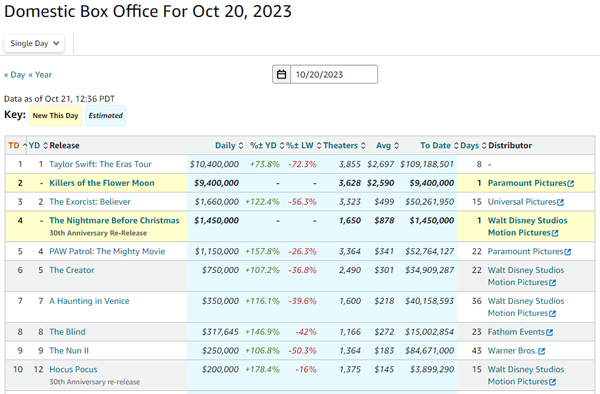Sort by the To Date column arrows
The image size is (600, 394).
(x=456, y=146)
